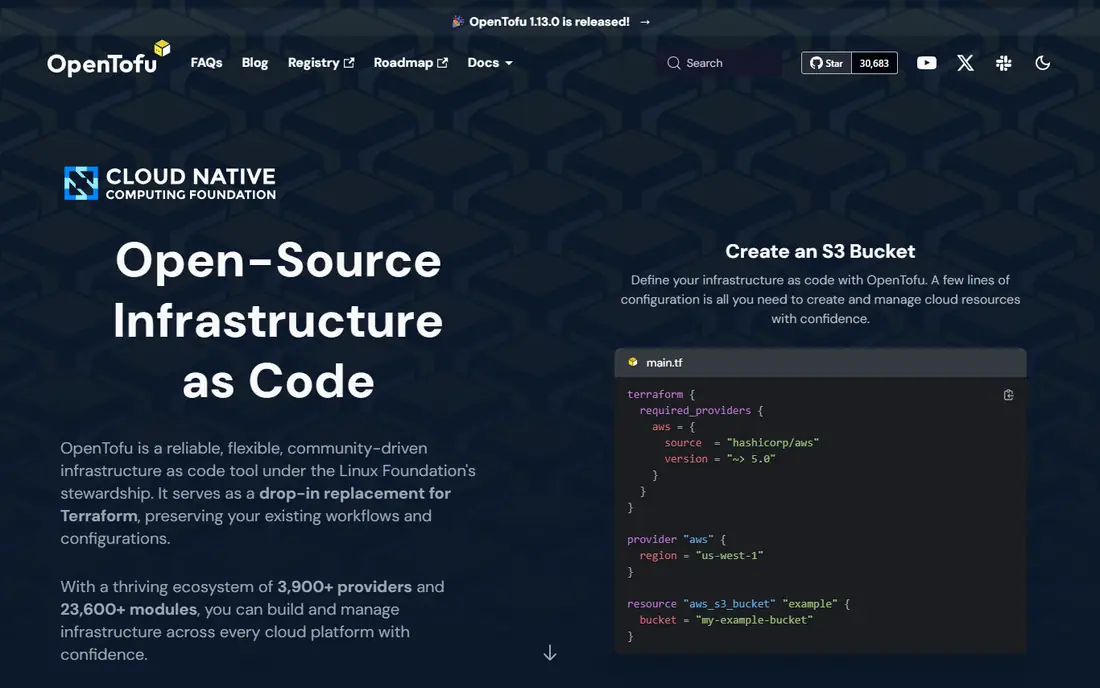Click "drop-in replacement for Terraform" bold text
Viewport: 1100px width, 688px height.
[x=255, y=504]
